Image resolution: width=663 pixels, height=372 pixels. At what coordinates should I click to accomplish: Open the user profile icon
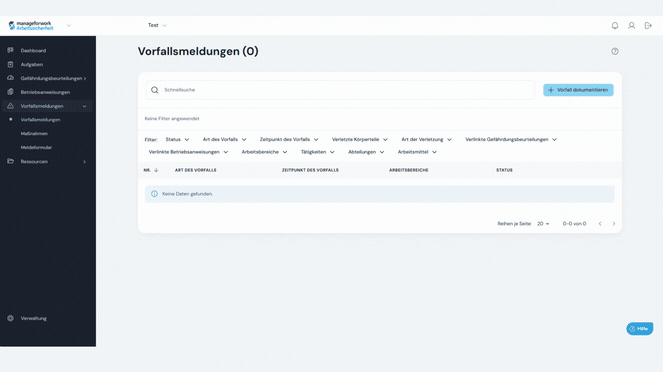tap(631, 26)
